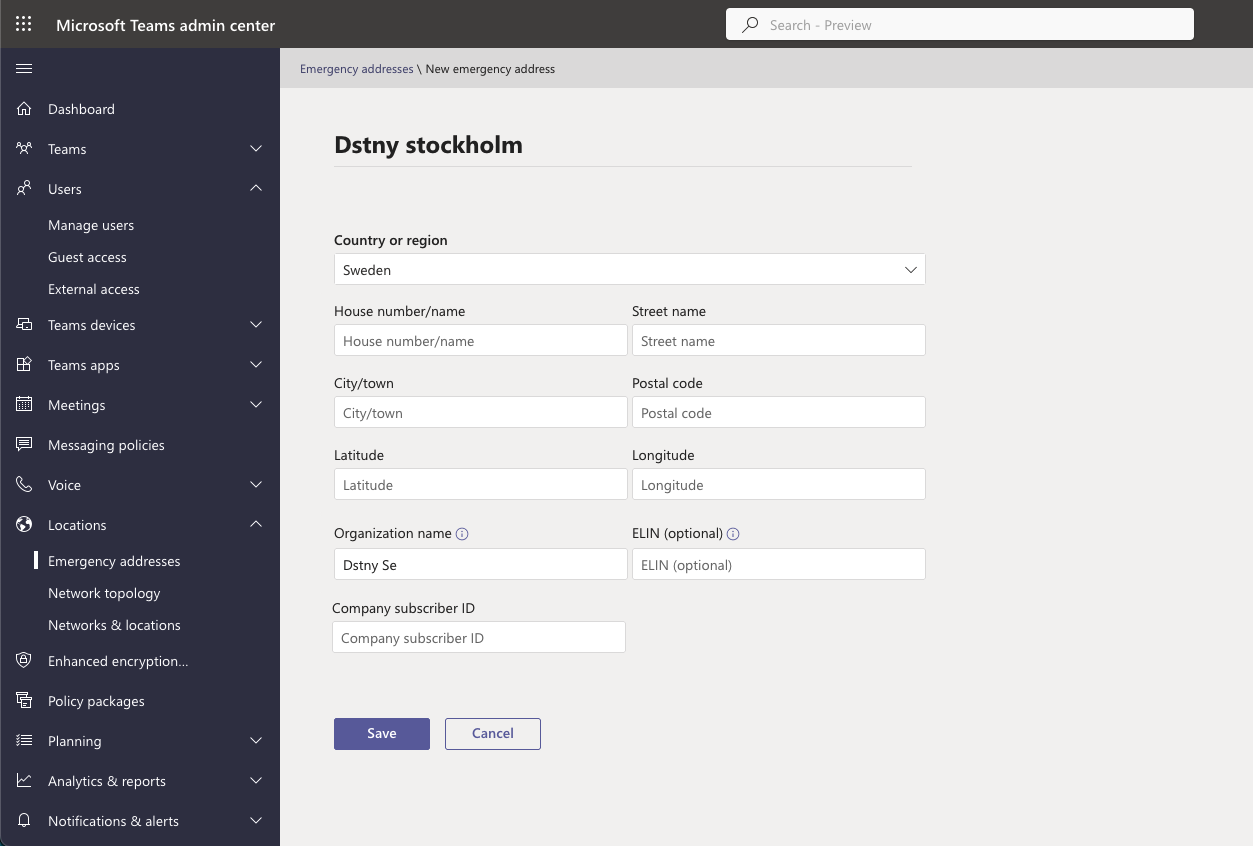Image resolution: width=1253 pixels, height=846 pixels.
Task: Collapse the navigation hamburger menu
Action: (x=24, y=69)
